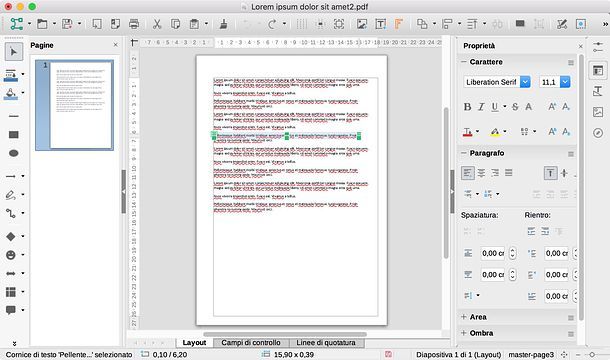Click the Cut scissors icon
The width and height of the screenshot is (610, 360).
click(x=157, y=24)
